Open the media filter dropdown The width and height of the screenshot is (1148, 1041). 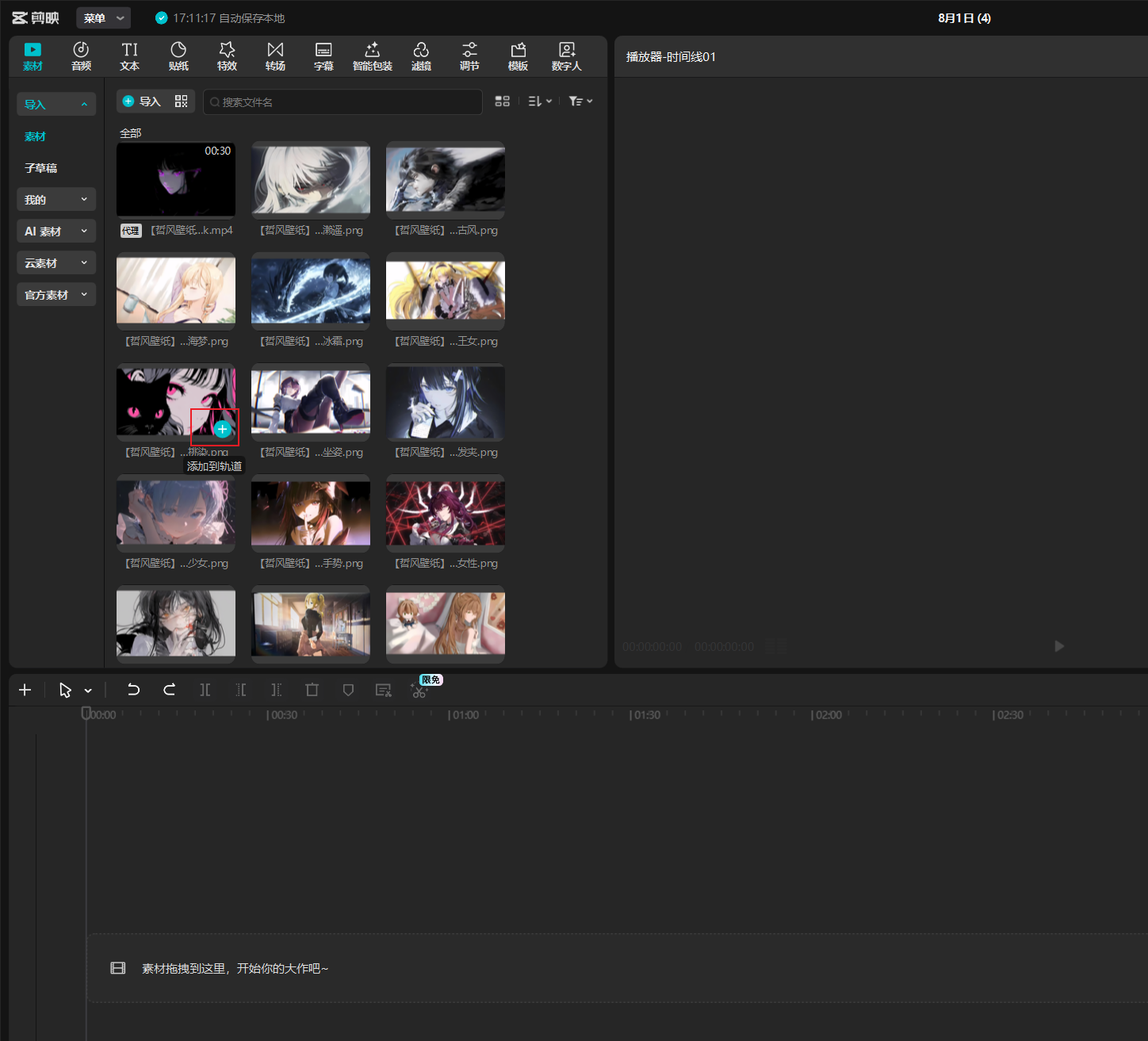[x=580, y=101]
